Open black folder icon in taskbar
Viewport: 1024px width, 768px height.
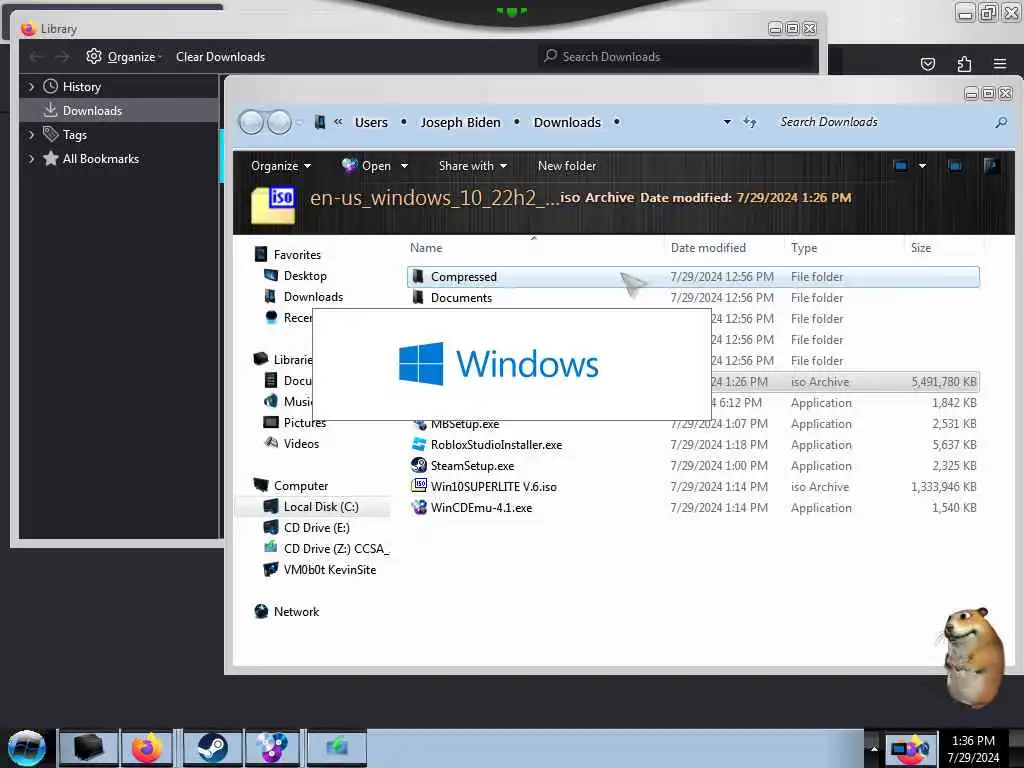coord(88,748)
